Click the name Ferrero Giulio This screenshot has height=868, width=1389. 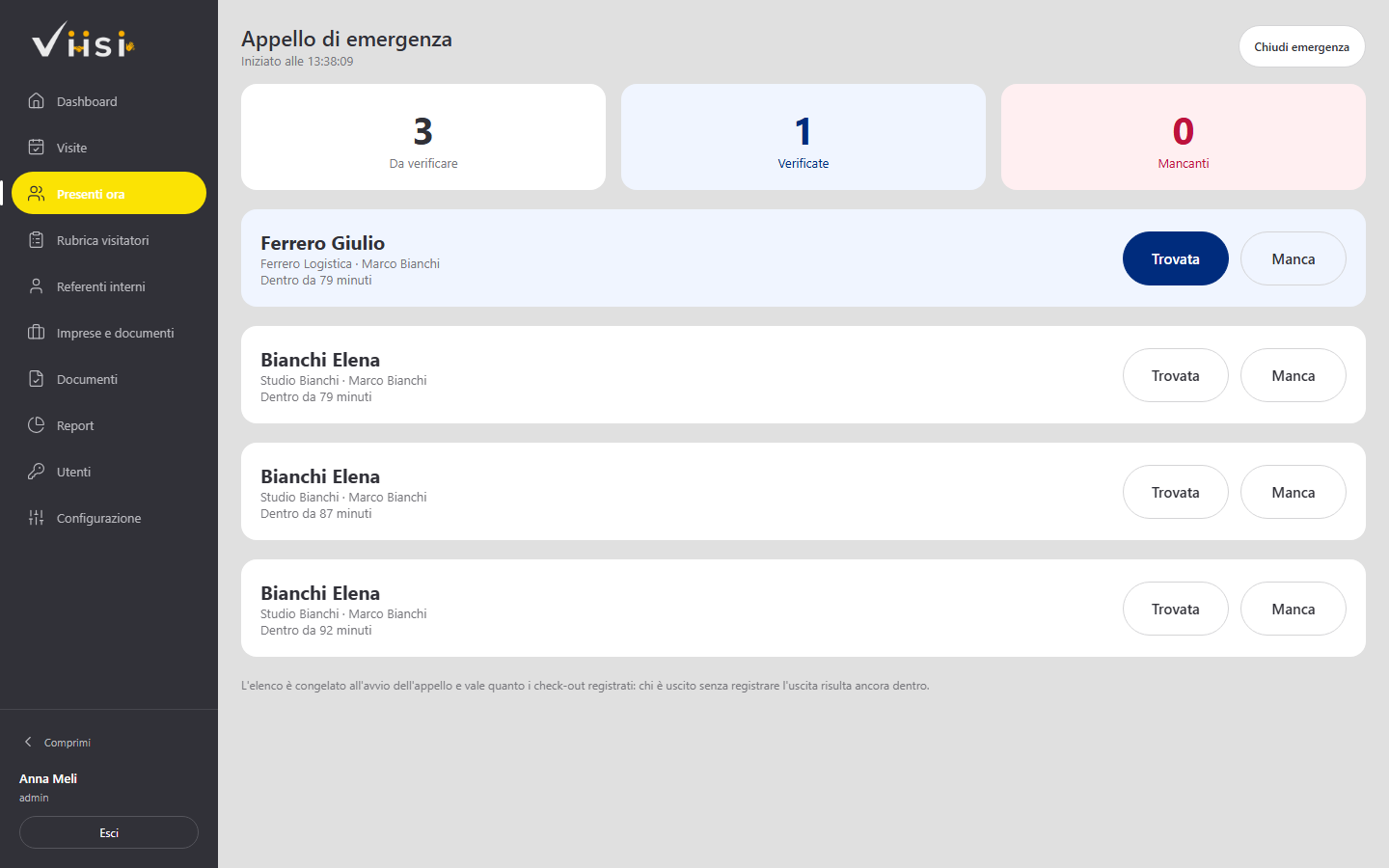pos(322,243)
